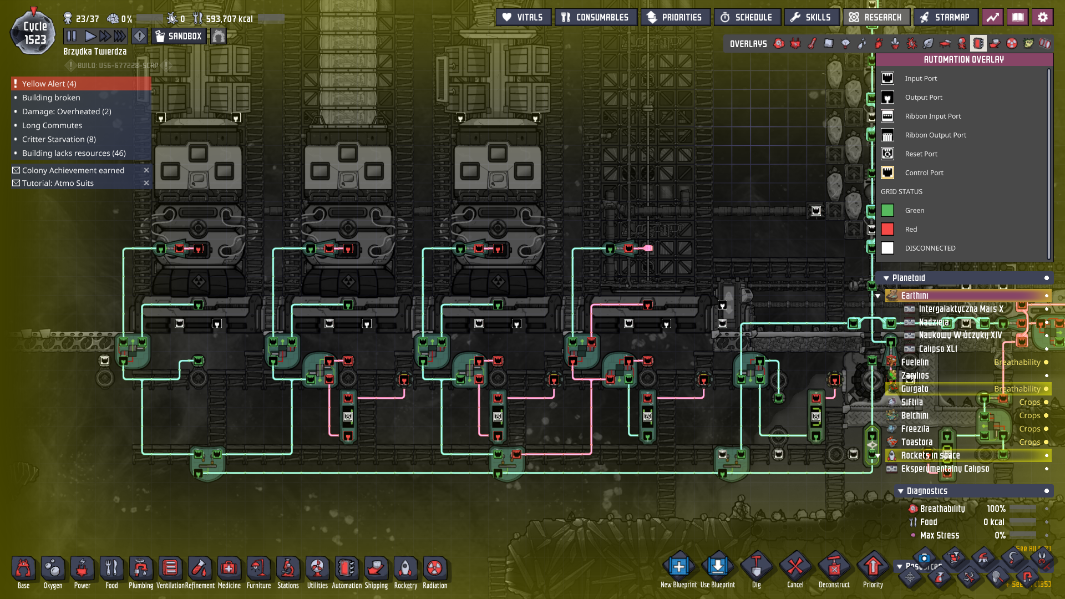
Task: Open the Oxygen build category
Action: [x=52, y=572]
